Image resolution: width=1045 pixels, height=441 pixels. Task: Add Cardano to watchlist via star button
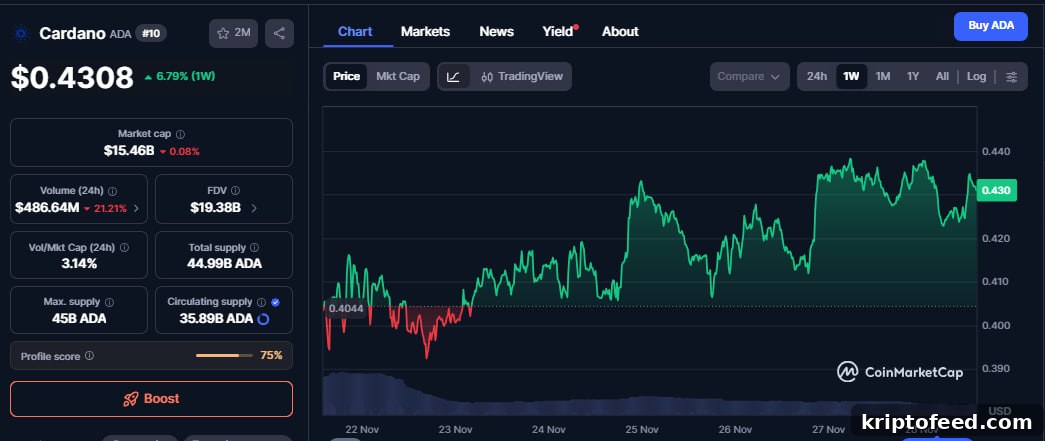233,33
